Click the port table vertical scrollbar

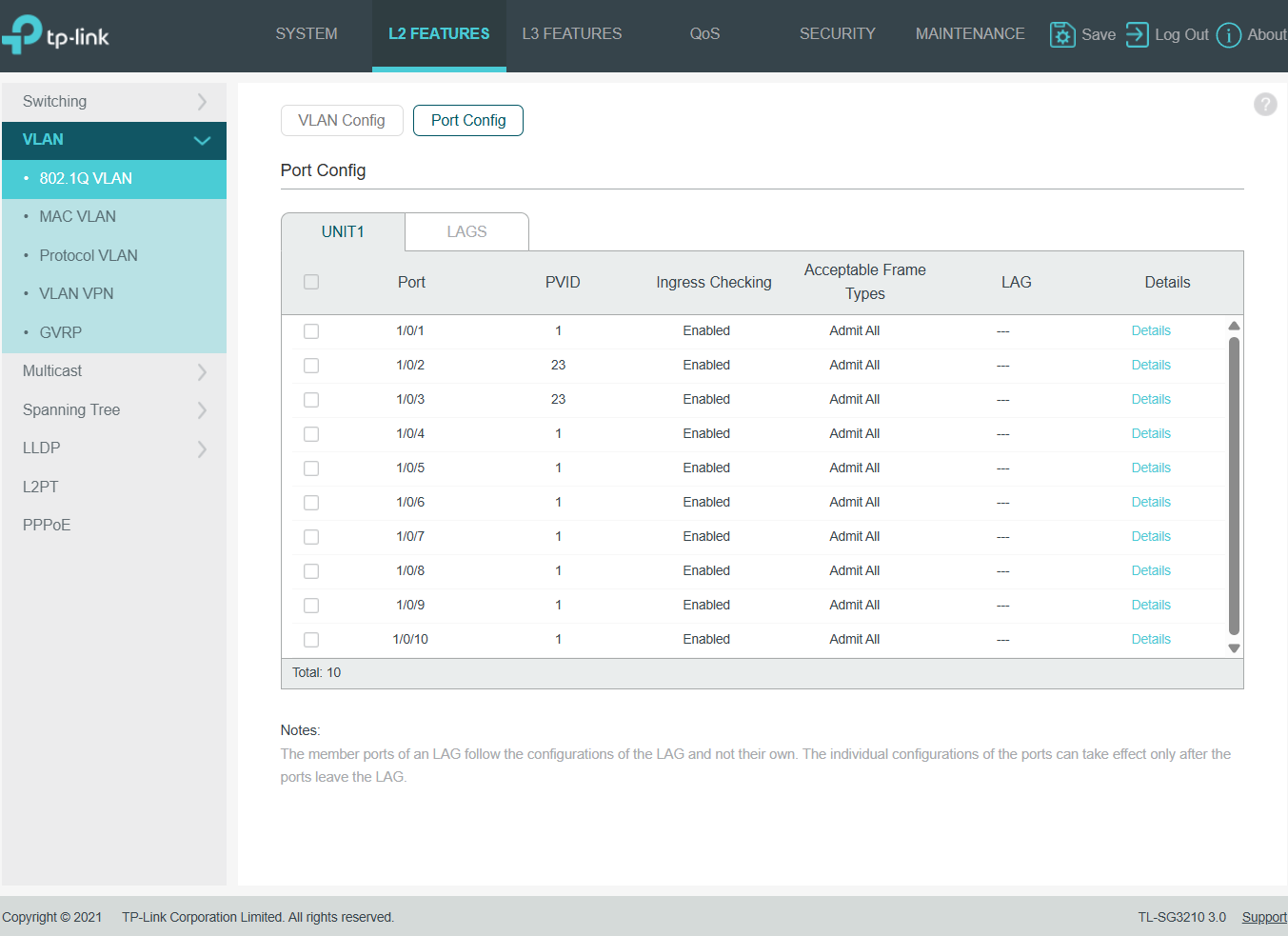pos(1234,486)
